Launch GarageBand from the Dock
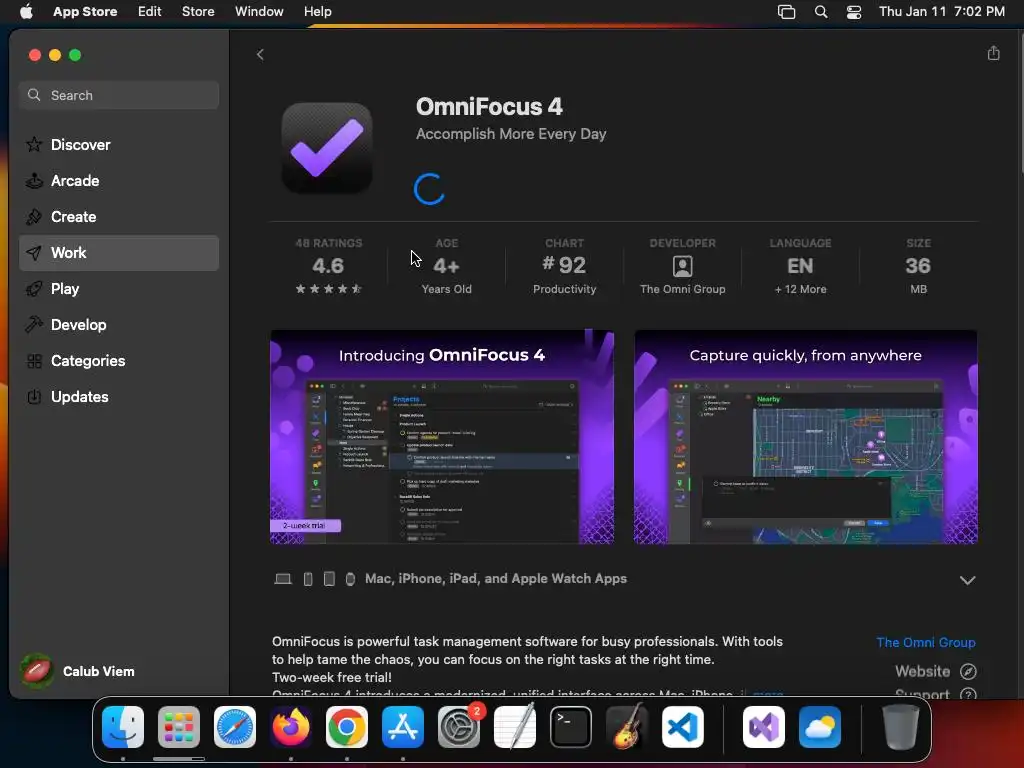Screen dimensions: 1024x768 tap(627, 727)
